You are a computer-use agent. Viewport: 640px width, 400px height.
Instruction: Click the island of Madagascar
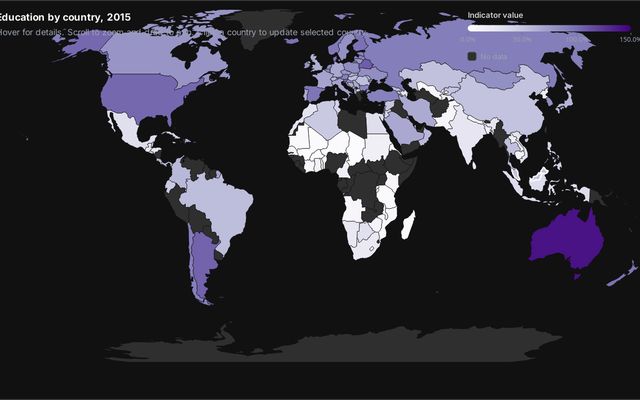click(x=408, y=225)
